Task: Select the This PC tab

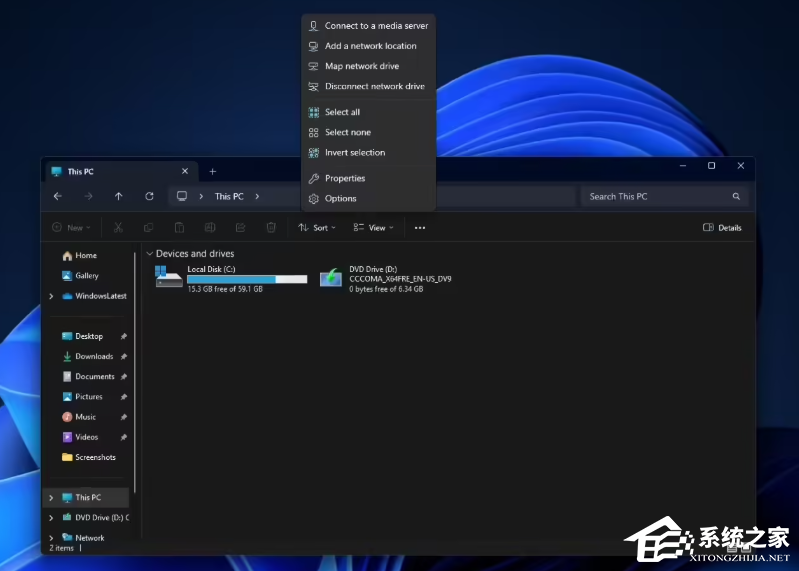Action: [121, 172]
